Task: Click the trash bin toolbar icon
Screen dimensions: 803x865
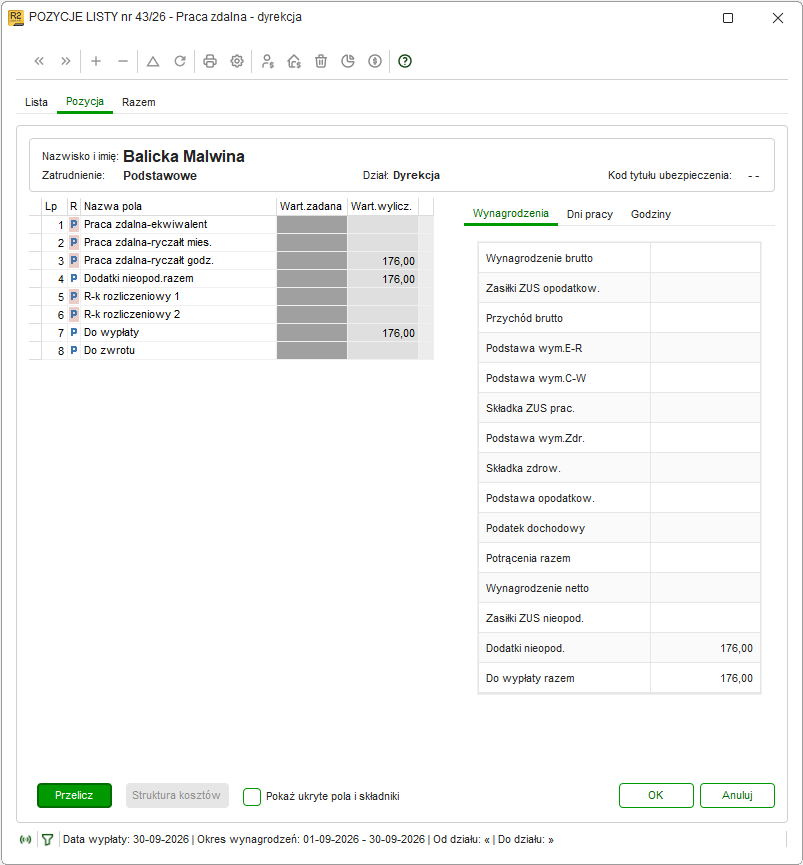Action: tap(321, 61)
